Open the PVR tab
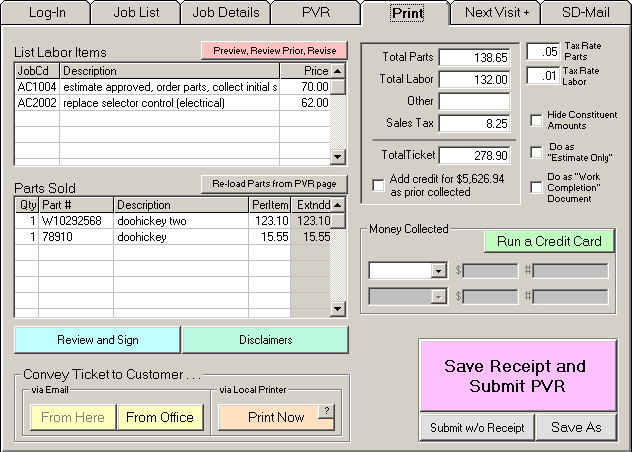Image resolution: width=632 pixels, height=452 pixels. click(315, 13)
